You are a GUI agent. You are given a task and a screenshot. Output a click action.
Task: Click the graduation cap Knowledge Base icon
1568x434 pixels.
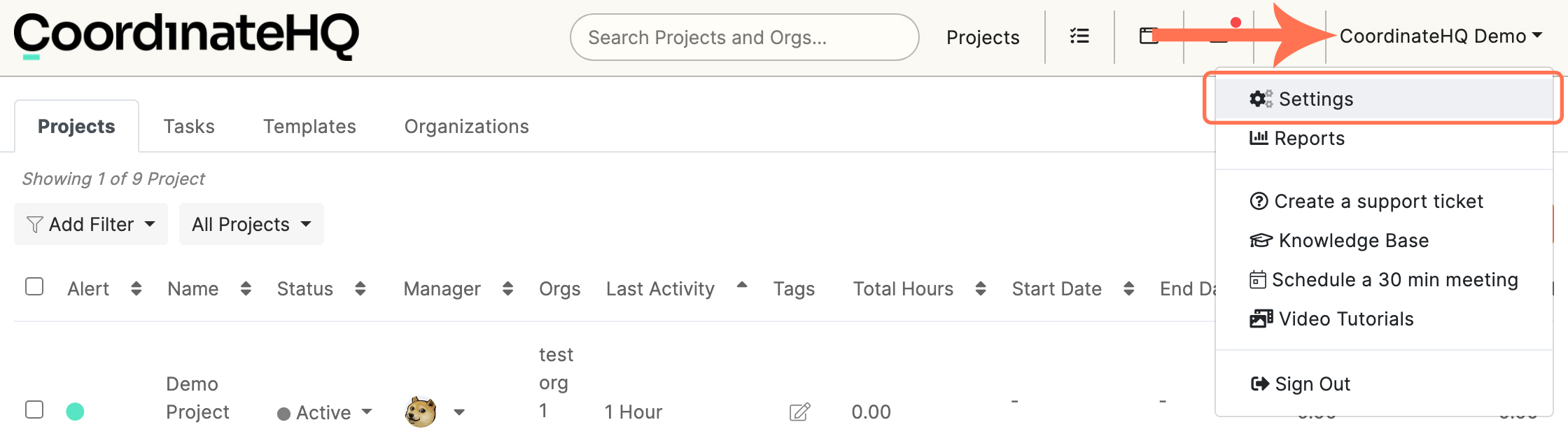pyautogui.click(x=1261, y=240)
